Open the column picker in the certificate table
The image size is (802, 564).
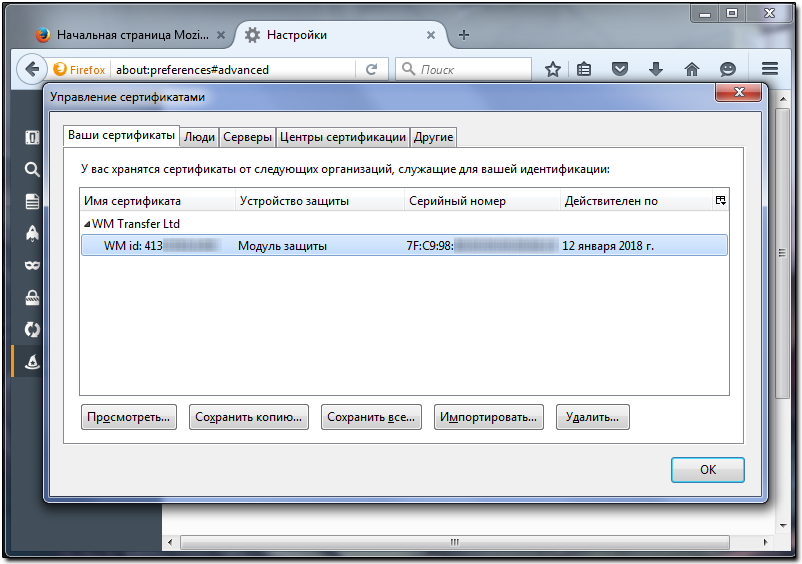720,200
